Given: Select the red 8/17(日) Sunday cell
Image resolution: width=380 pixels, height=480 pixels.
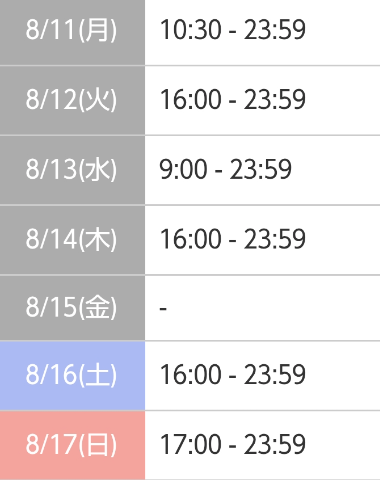Looking at the screenshot, I should click(72, 445).
